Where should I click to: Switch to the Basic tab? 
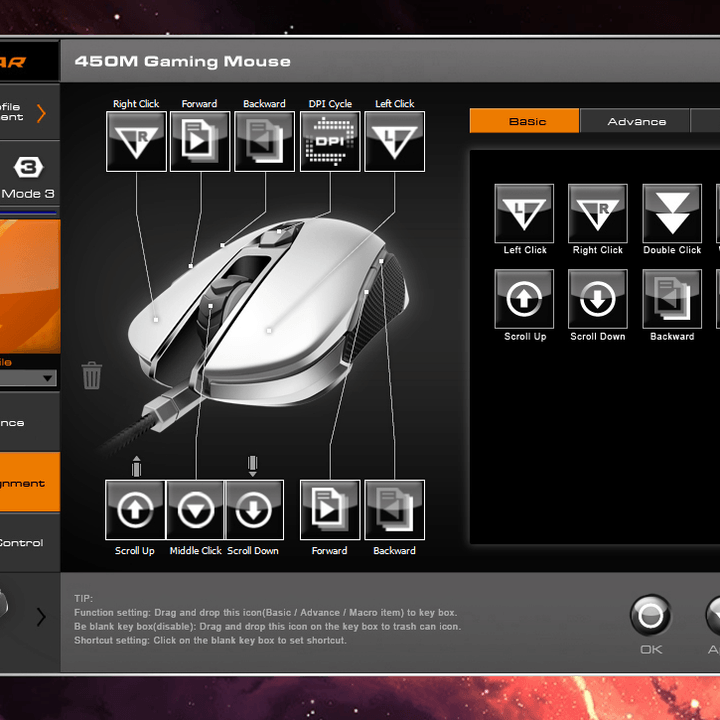[x=524, y=121]
